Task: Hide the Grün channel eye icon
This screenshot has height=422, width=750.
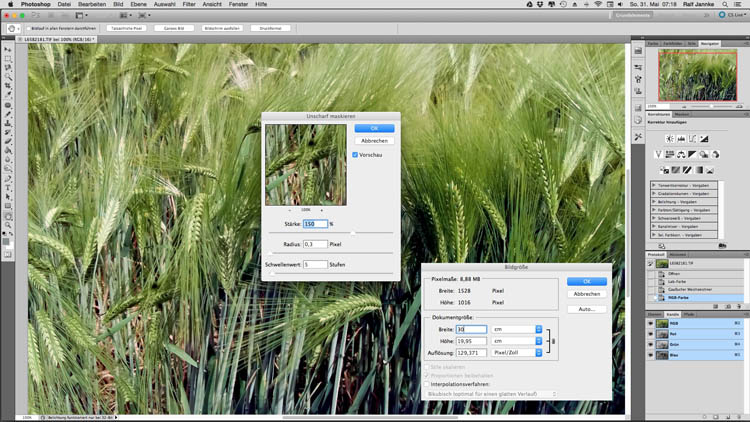Action: pos(651,344)
